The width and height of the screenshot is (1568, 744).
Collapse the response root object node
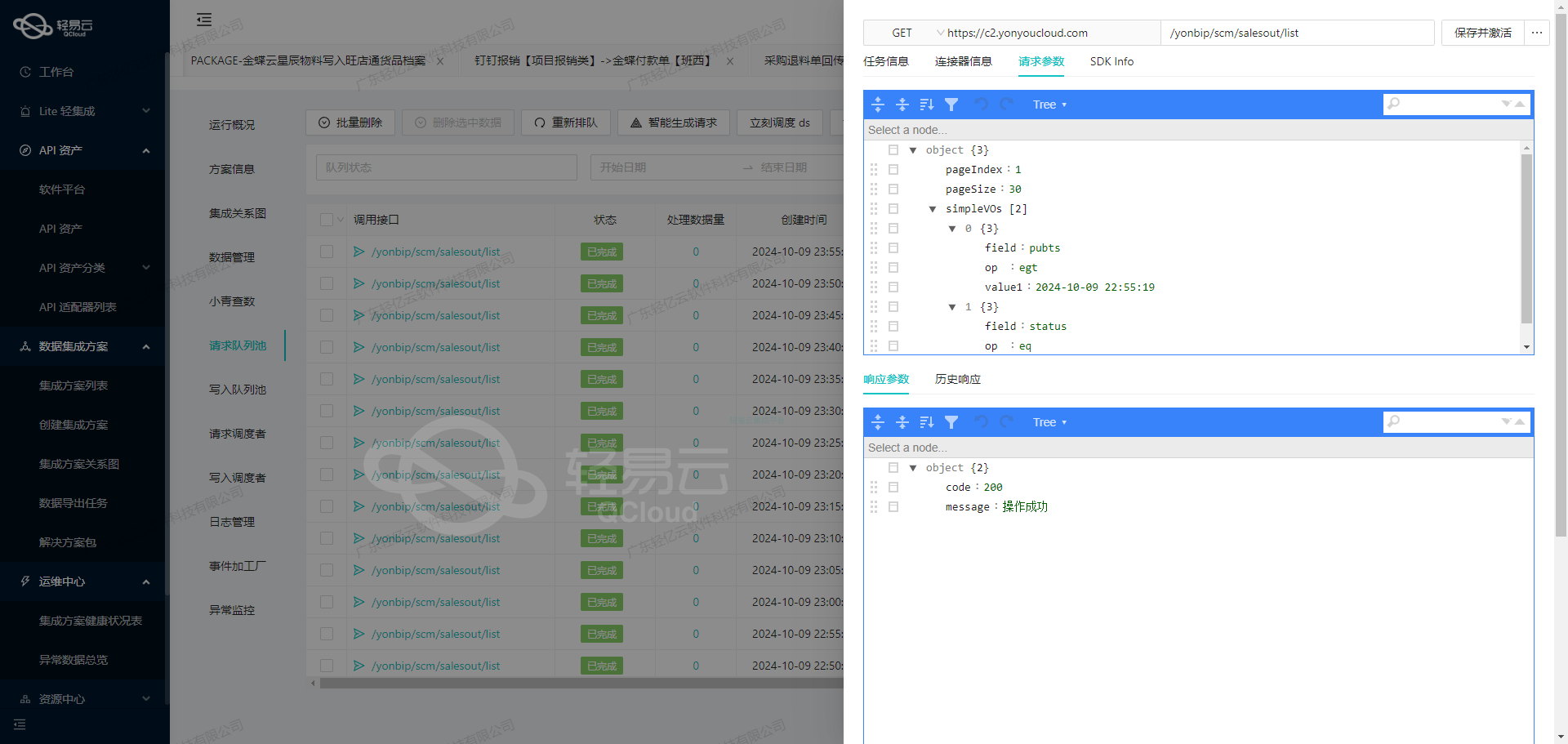pos(913,468)
